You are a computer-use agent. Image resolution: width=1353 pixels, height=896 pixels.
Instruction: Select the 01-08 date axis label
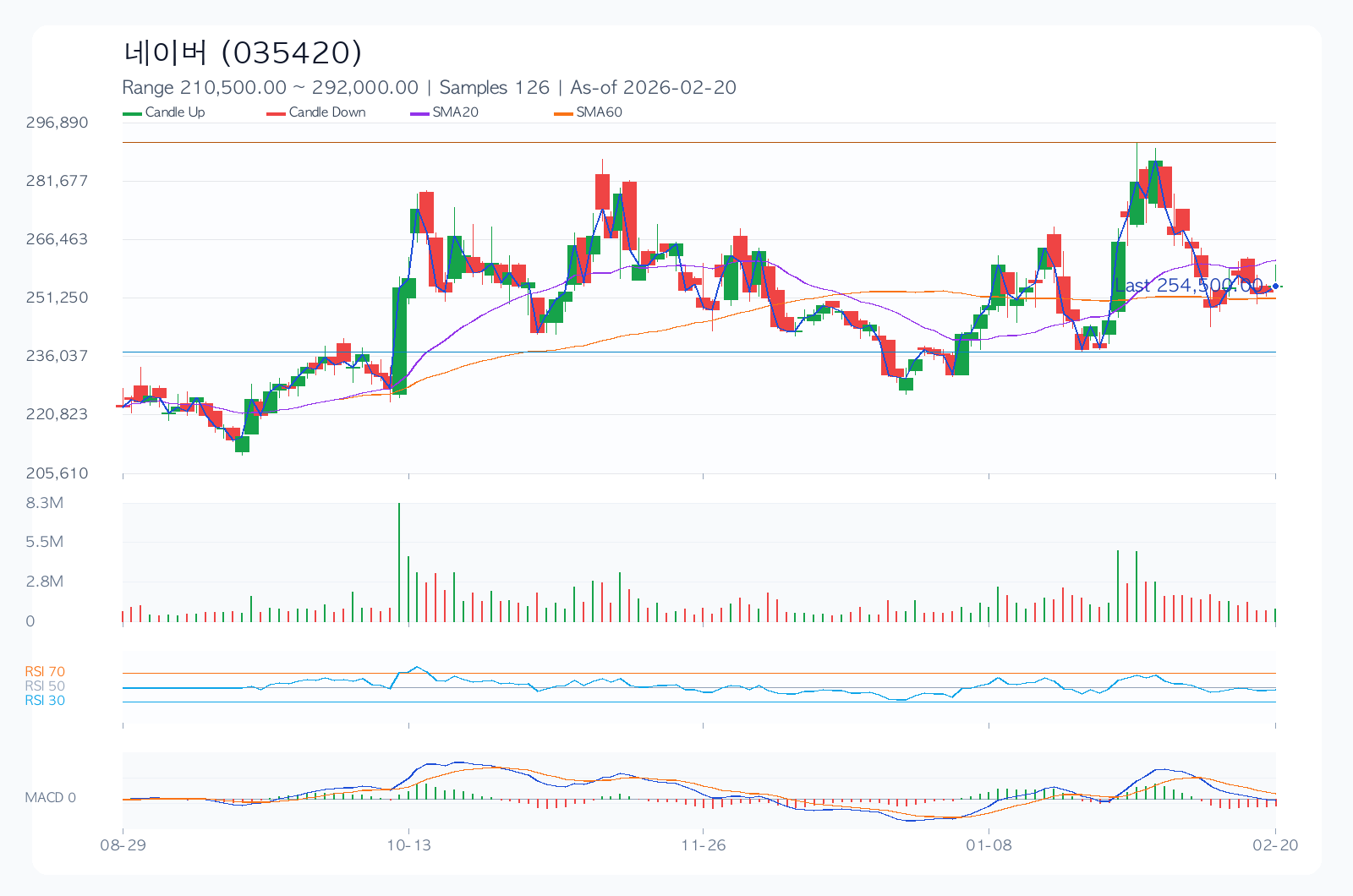pyautogui.click(x=989, y=845)
